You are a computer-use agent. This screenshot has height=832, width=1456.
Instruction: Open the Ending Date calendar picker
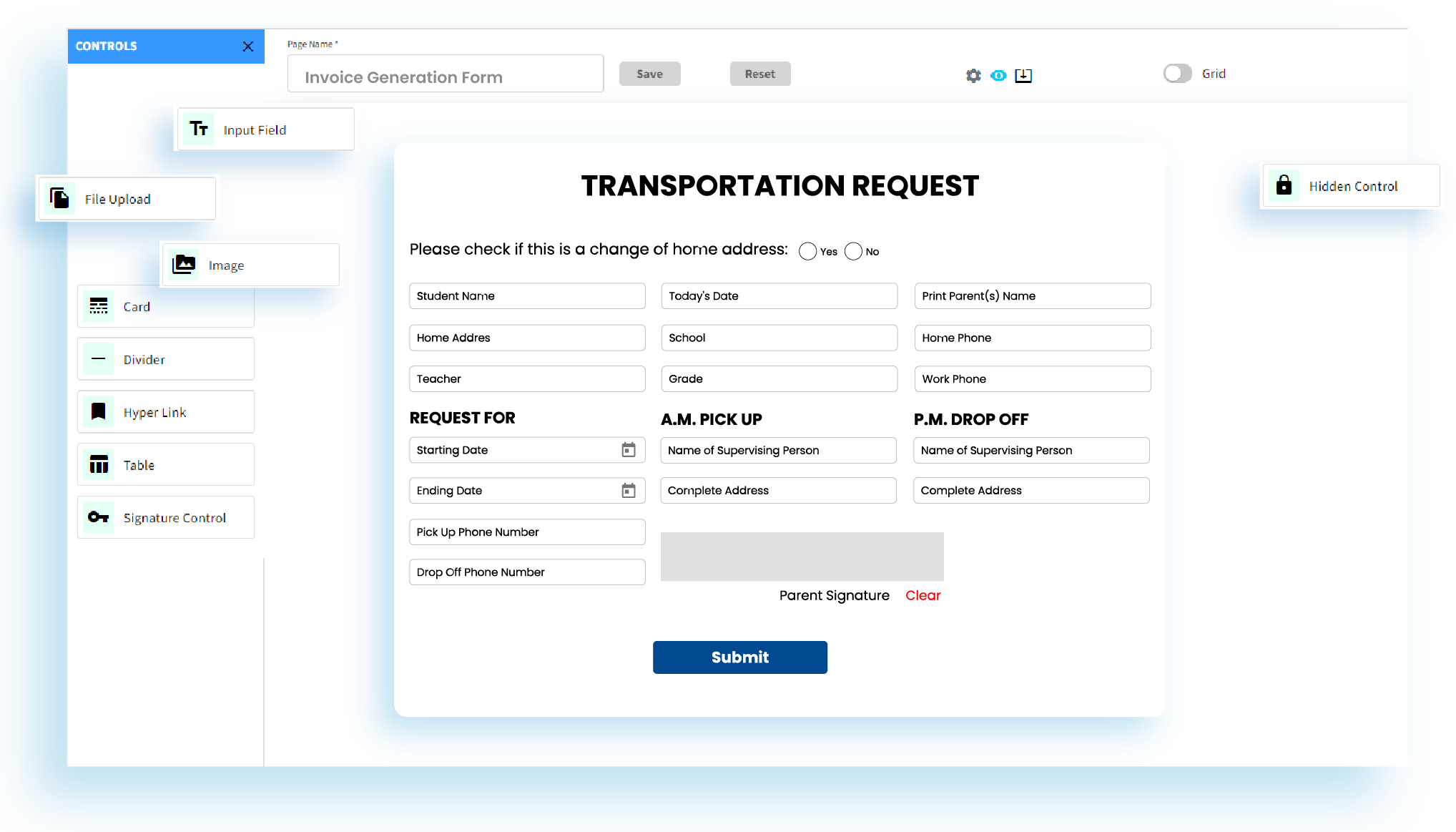629,491
